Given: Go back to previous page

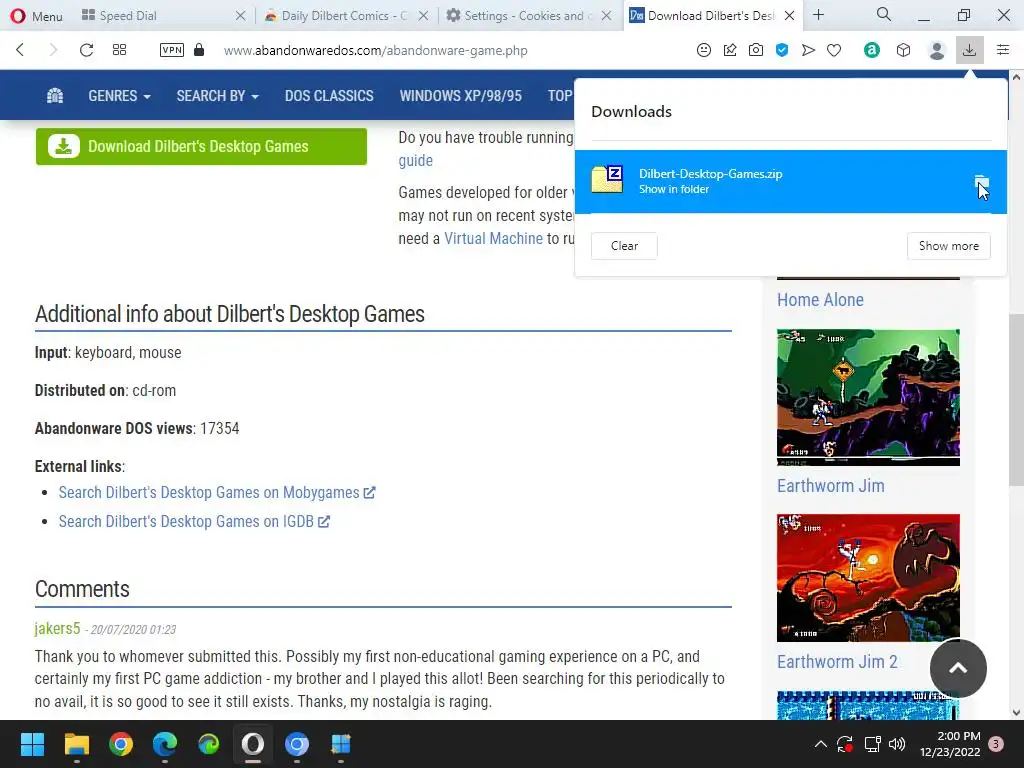Looking at the screenshot, I should coord(20,50).
